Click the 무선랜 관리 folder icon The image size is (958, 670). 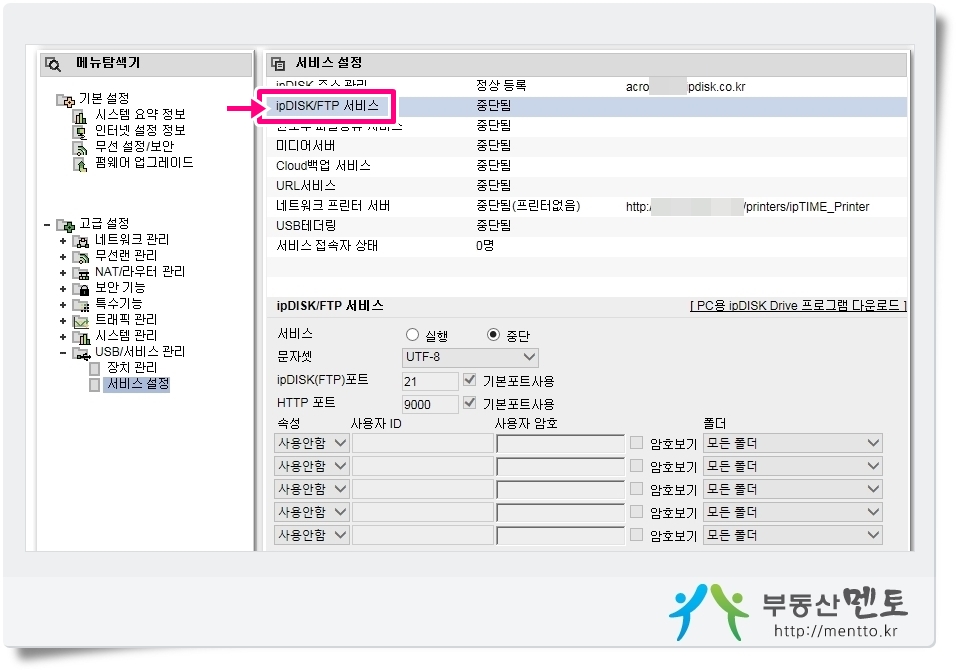point(81,257)
